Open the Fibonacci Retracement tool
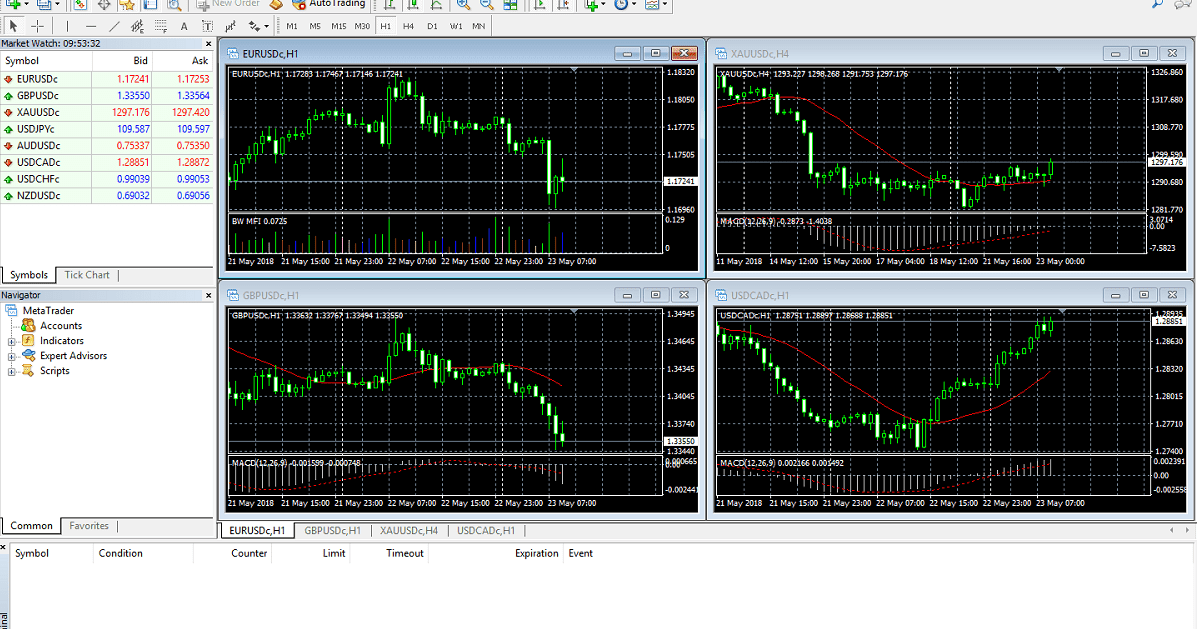 pyautogui.click(x=161, y=25)
